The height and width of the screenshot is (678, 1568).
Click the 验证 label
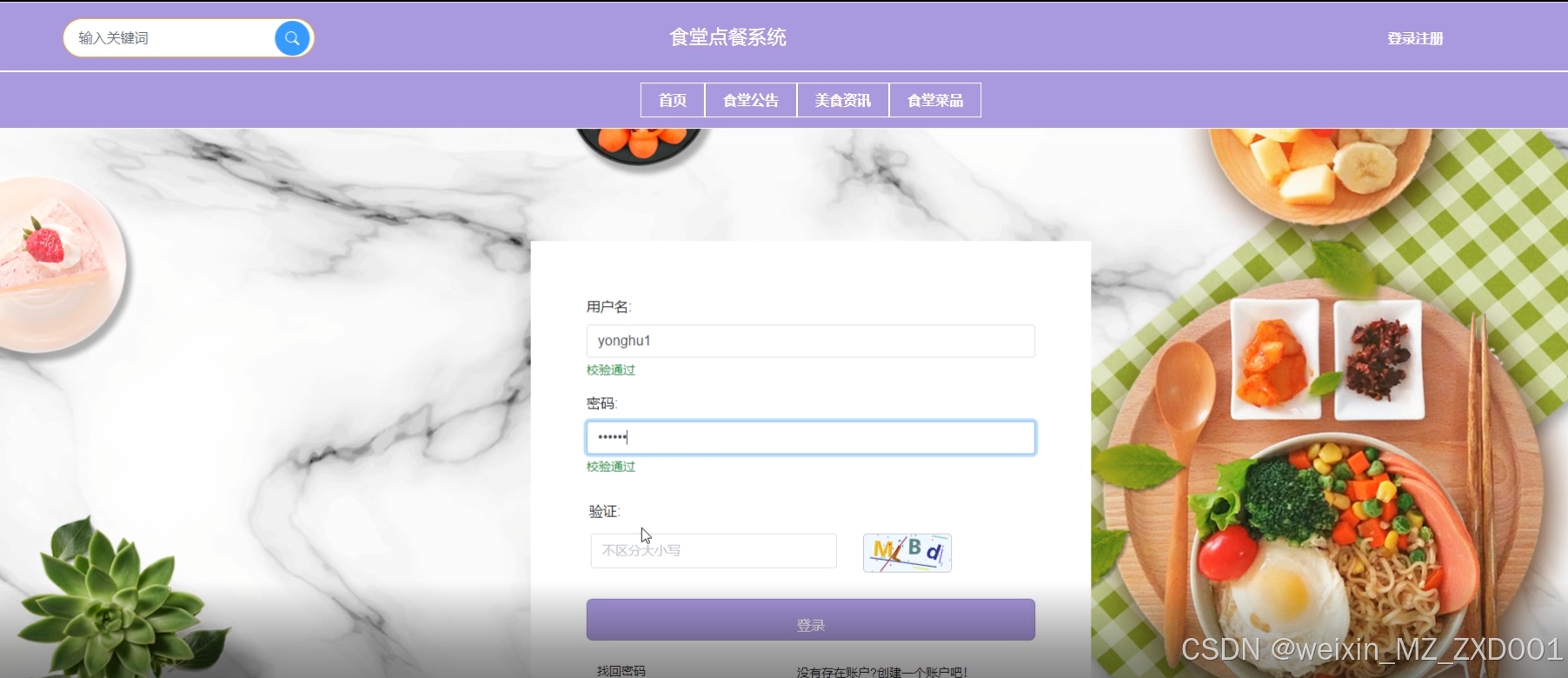[604, 511]
